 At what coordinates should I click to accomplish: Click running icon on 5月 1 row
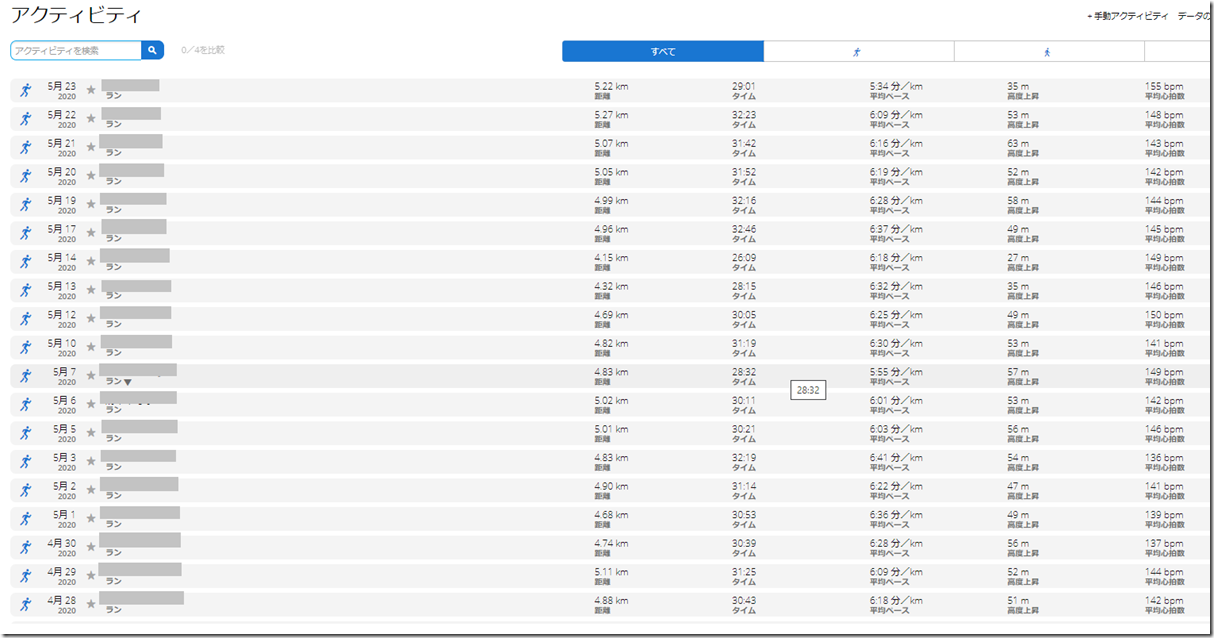tap(26, 519)
